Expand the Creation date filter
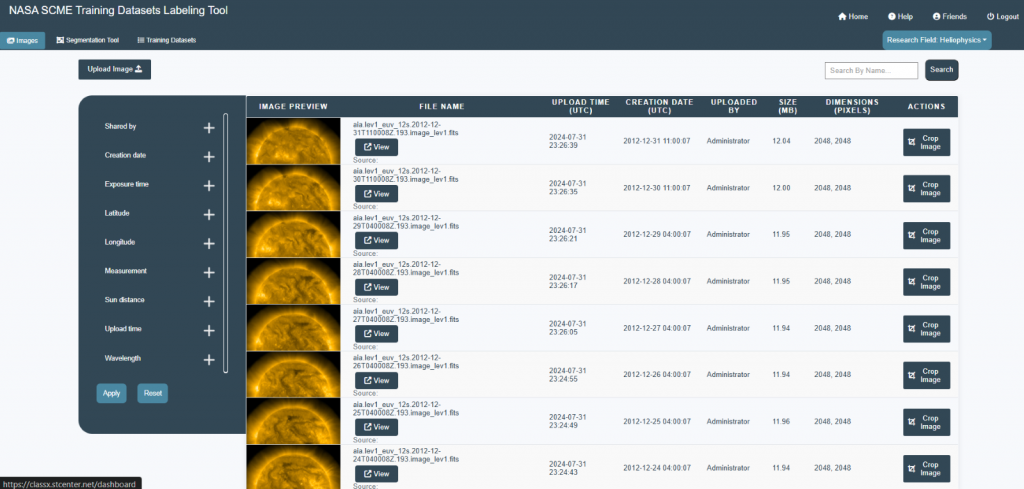 (209, 156)
